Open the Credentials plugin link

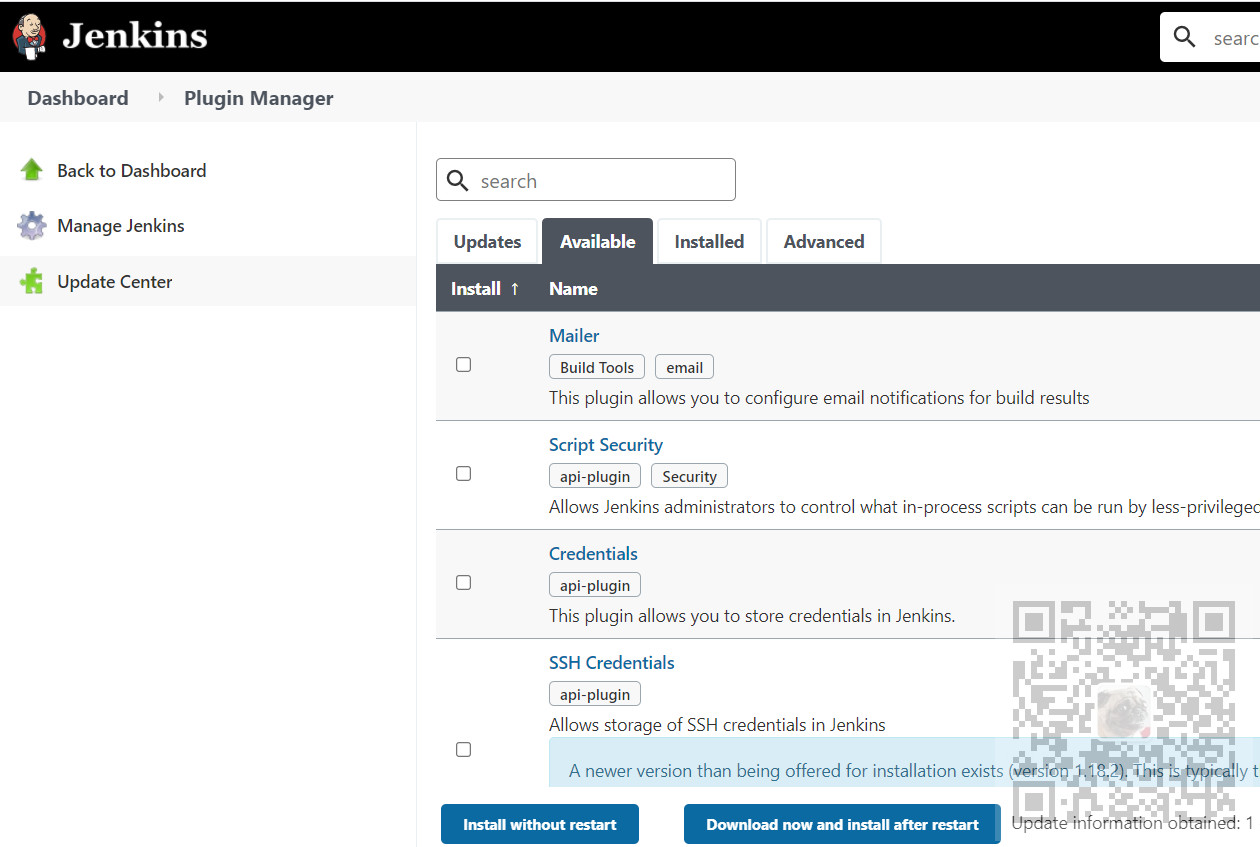(x=593, y=554)
